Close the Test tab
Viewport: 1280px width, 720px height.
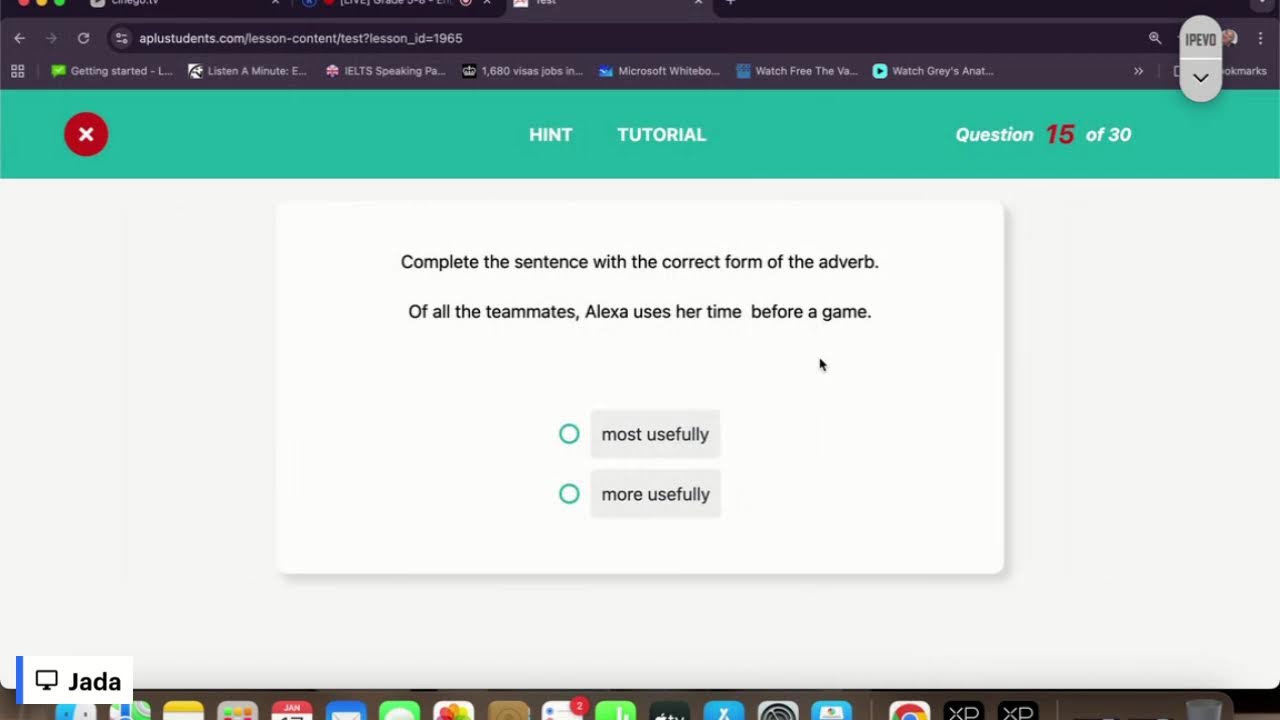(x=698, y=3)
